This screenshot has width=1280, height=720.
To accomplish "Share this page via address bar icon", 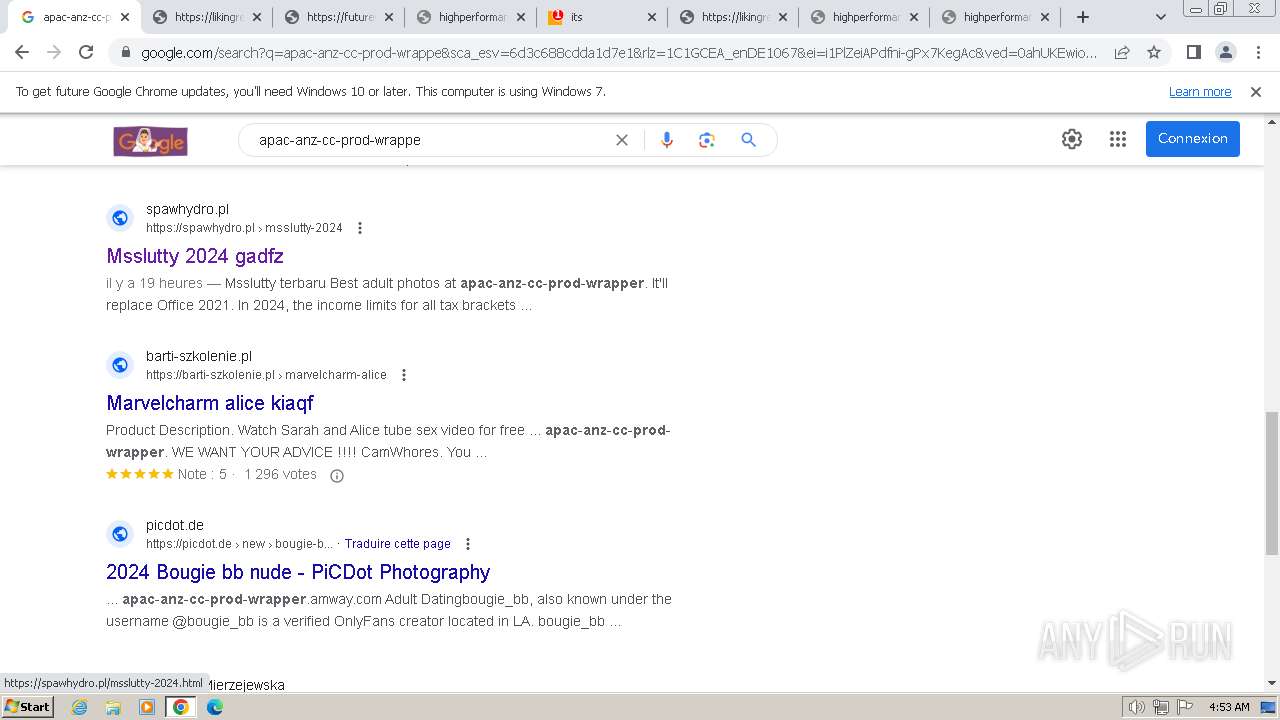I will (x=1122, y=52).
